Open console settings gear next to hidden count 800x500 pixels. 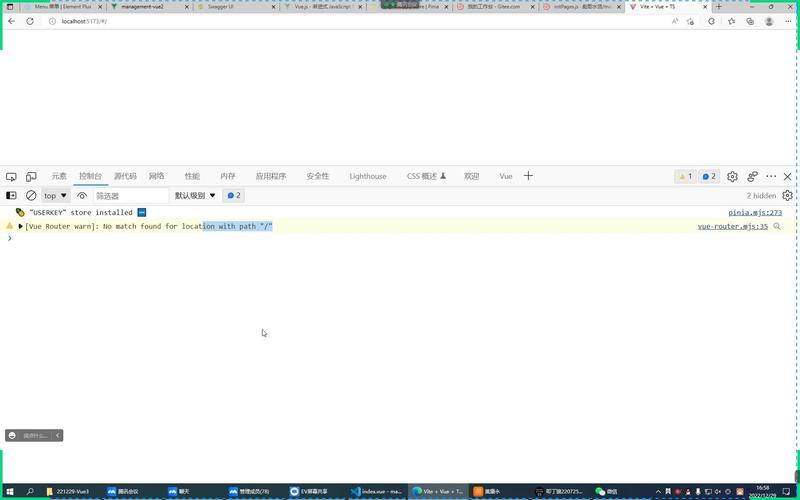(x=787, y=195)
